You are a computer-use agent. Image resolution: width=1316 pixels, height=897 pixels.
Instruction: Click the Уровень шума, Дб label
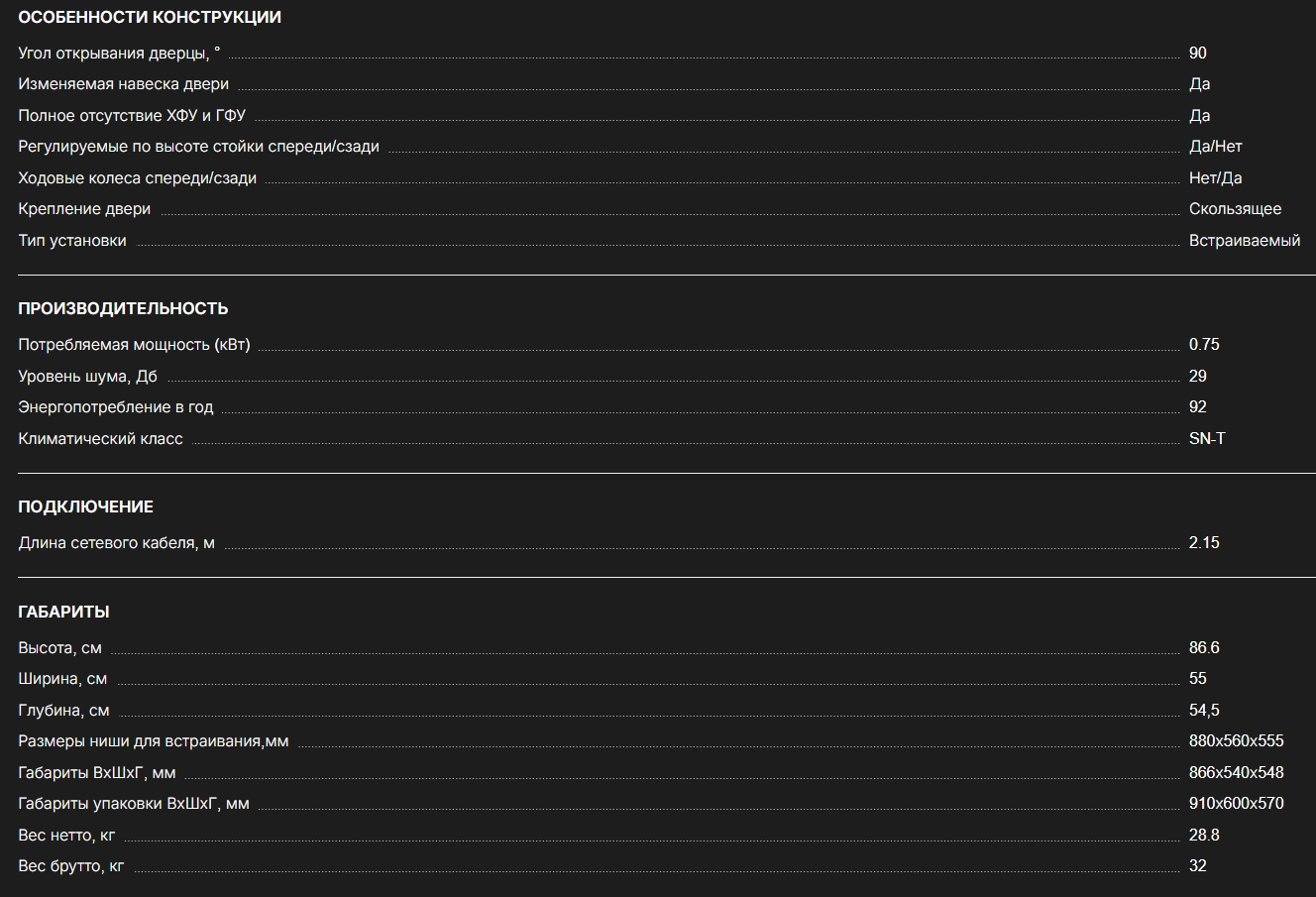[87, 377]
